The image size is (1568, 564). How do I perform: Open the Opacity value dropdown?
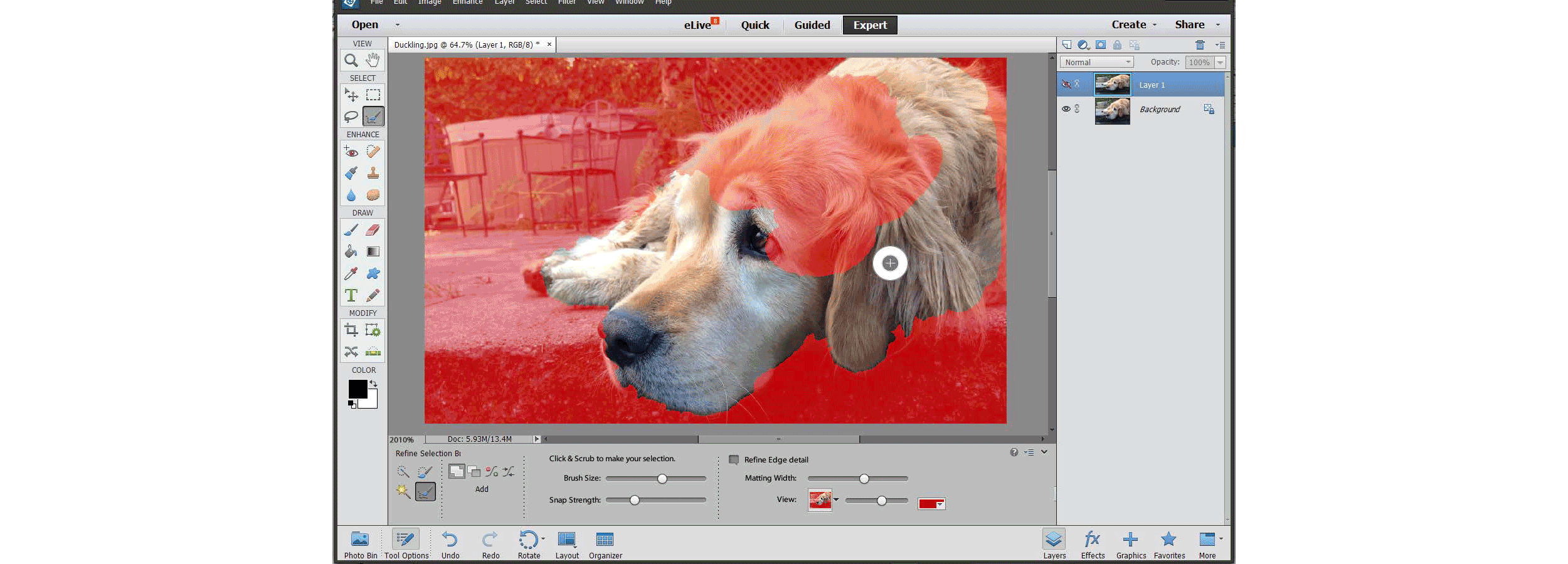[1219, 62]
